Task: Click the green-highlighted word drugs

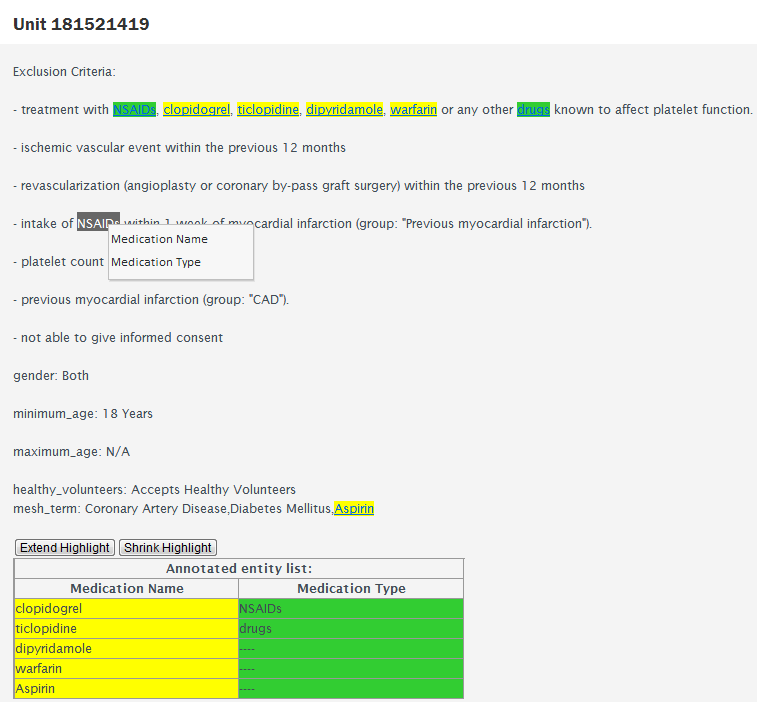Action: pyautogui.click(x=533, y=110)
